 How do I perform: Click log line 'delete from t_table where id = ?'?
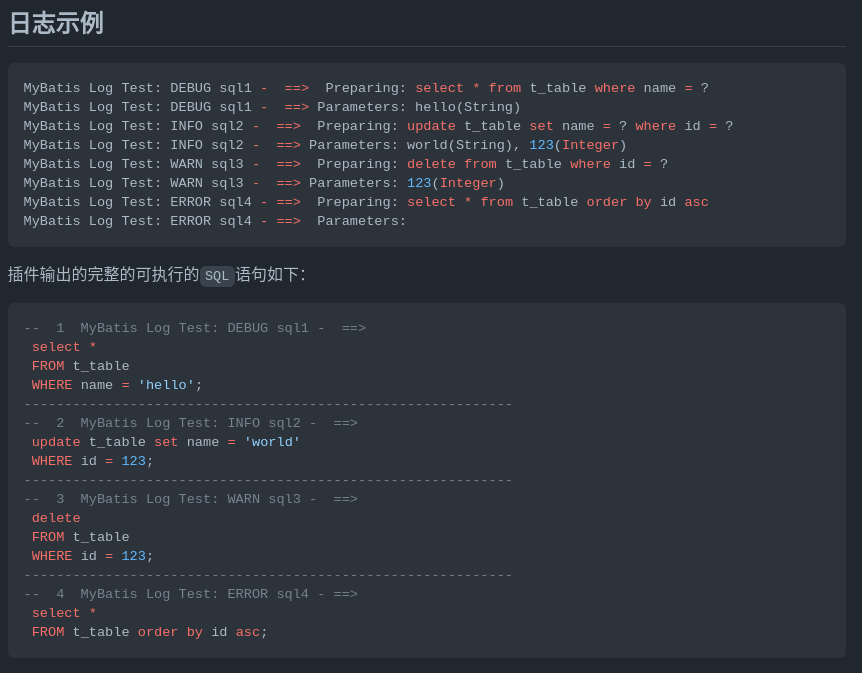point(345,164)
